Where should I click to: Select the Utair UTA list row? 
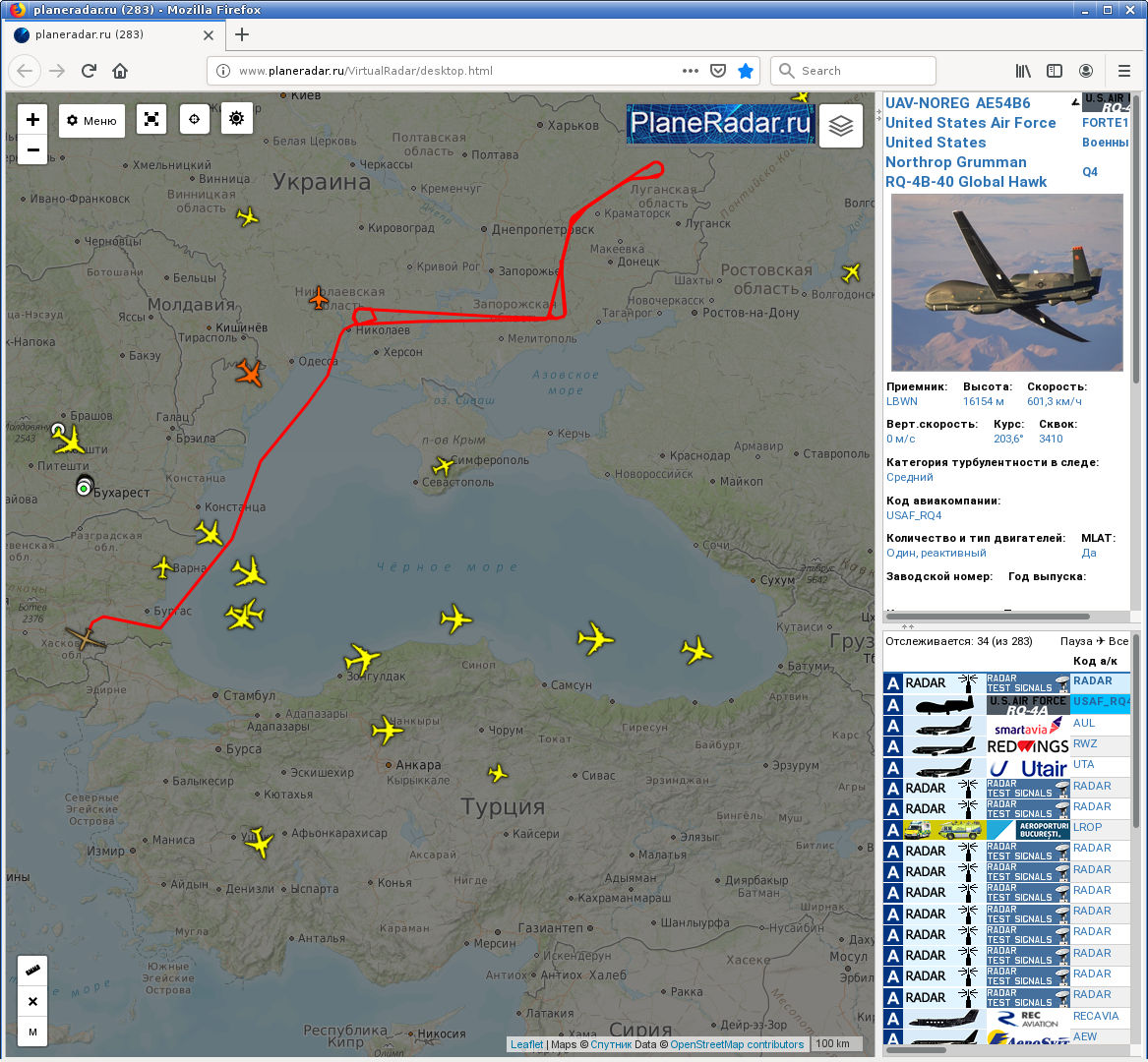[x=1006, y=767]
